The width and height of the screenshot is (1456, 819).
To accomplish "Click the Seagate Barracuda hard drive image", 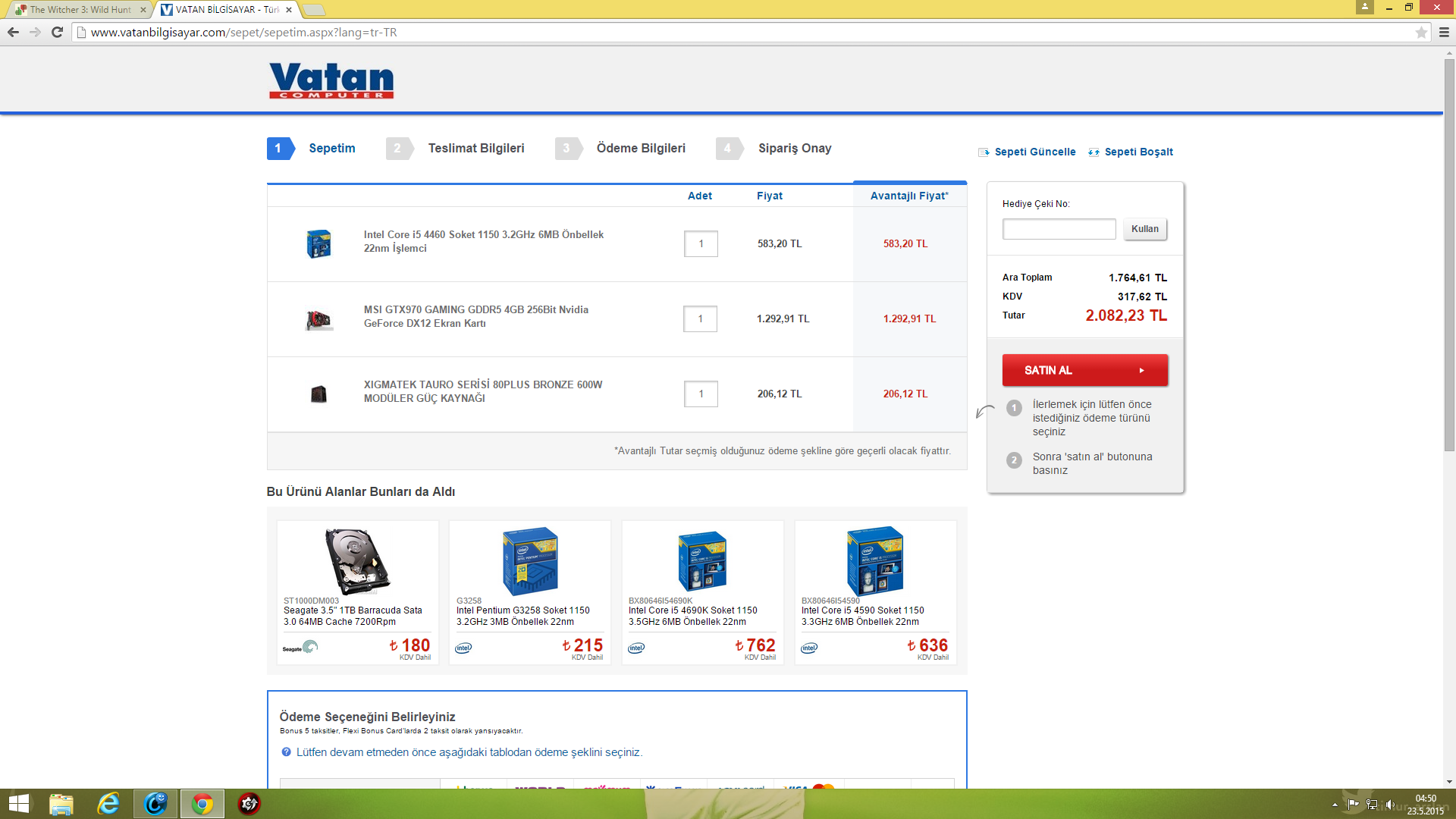I will click(x=357, y=561).
